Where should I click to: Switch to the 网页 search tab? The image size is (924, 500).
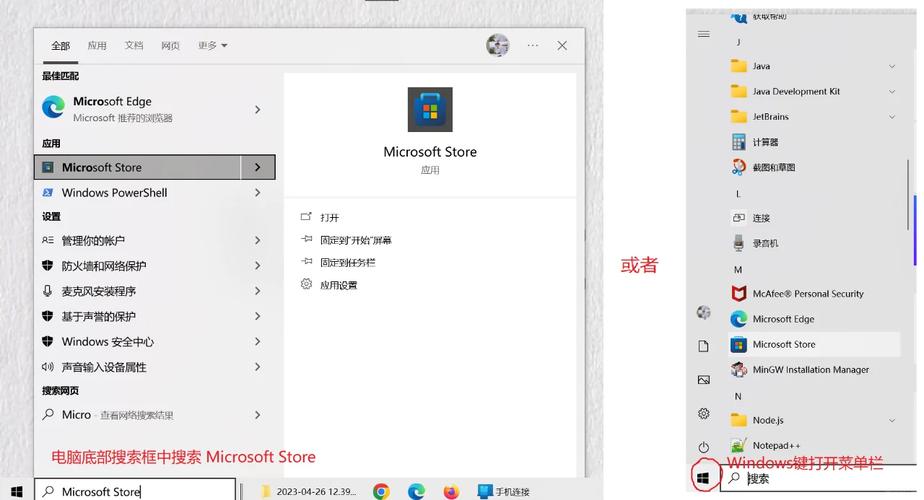[x=170, y=45]
